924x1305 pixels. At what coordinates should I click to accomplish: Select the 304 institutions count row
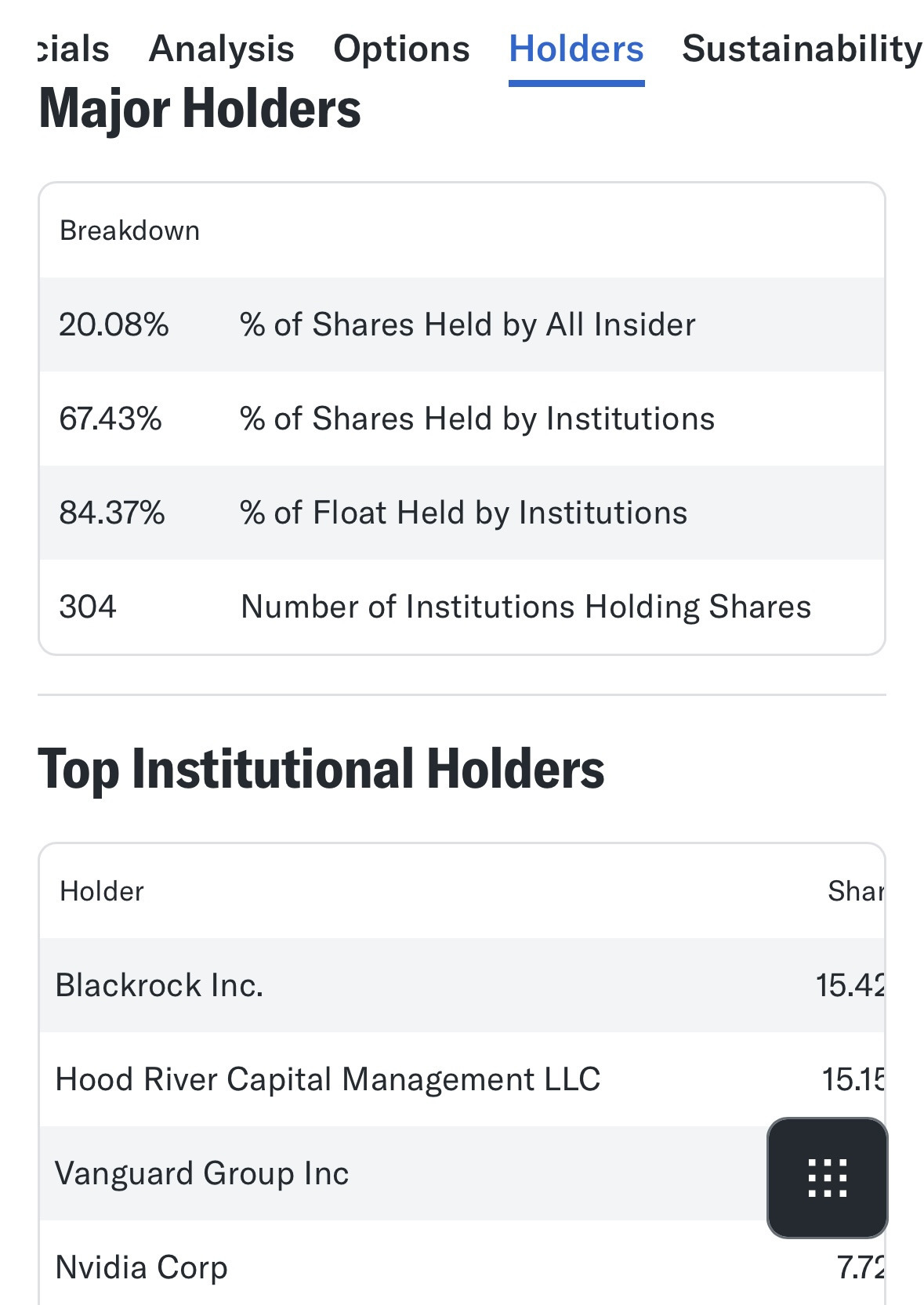pyautogui.click(x=462, y=607)
